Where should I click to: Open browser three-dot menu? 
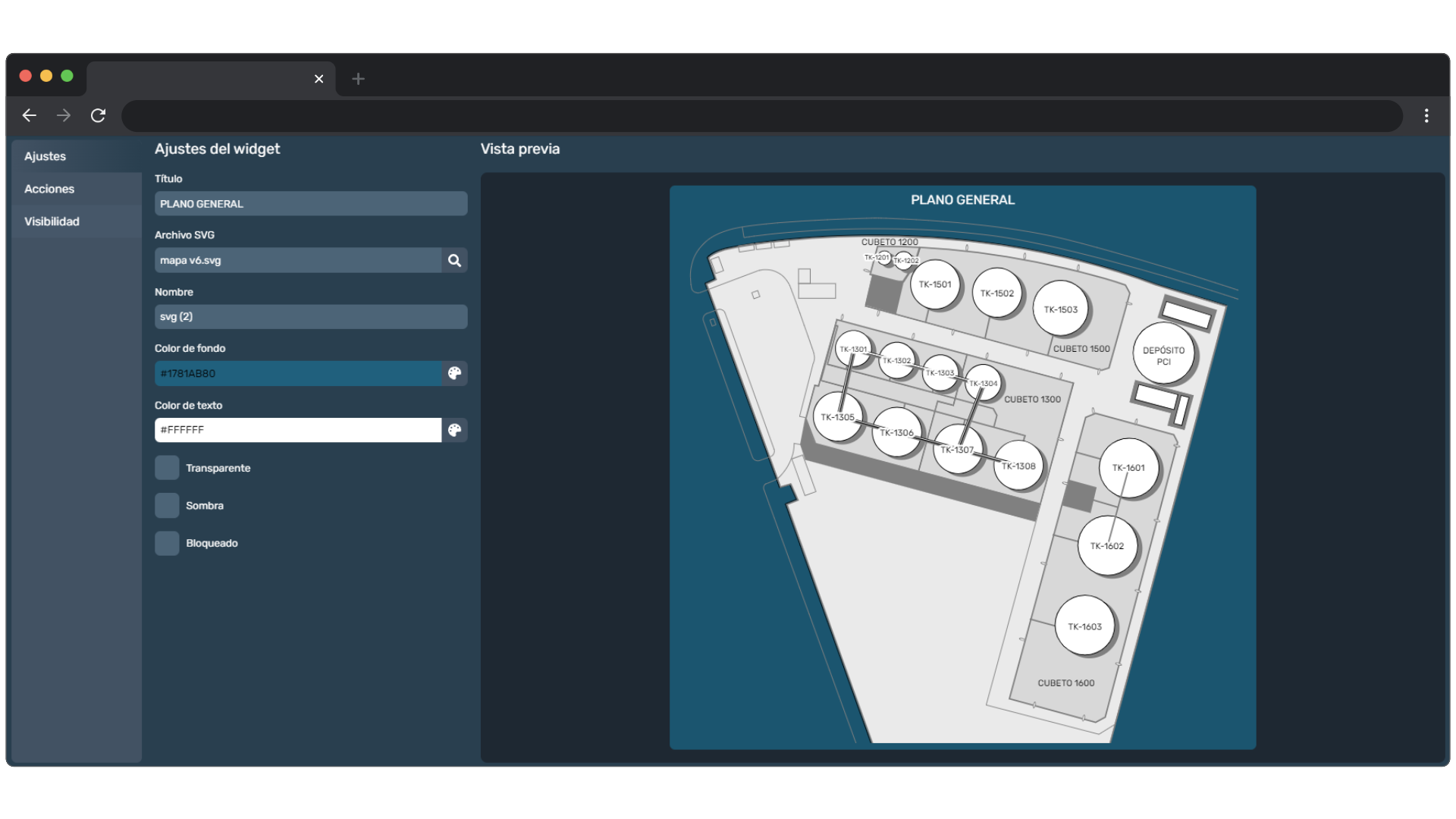[1426, 115]
